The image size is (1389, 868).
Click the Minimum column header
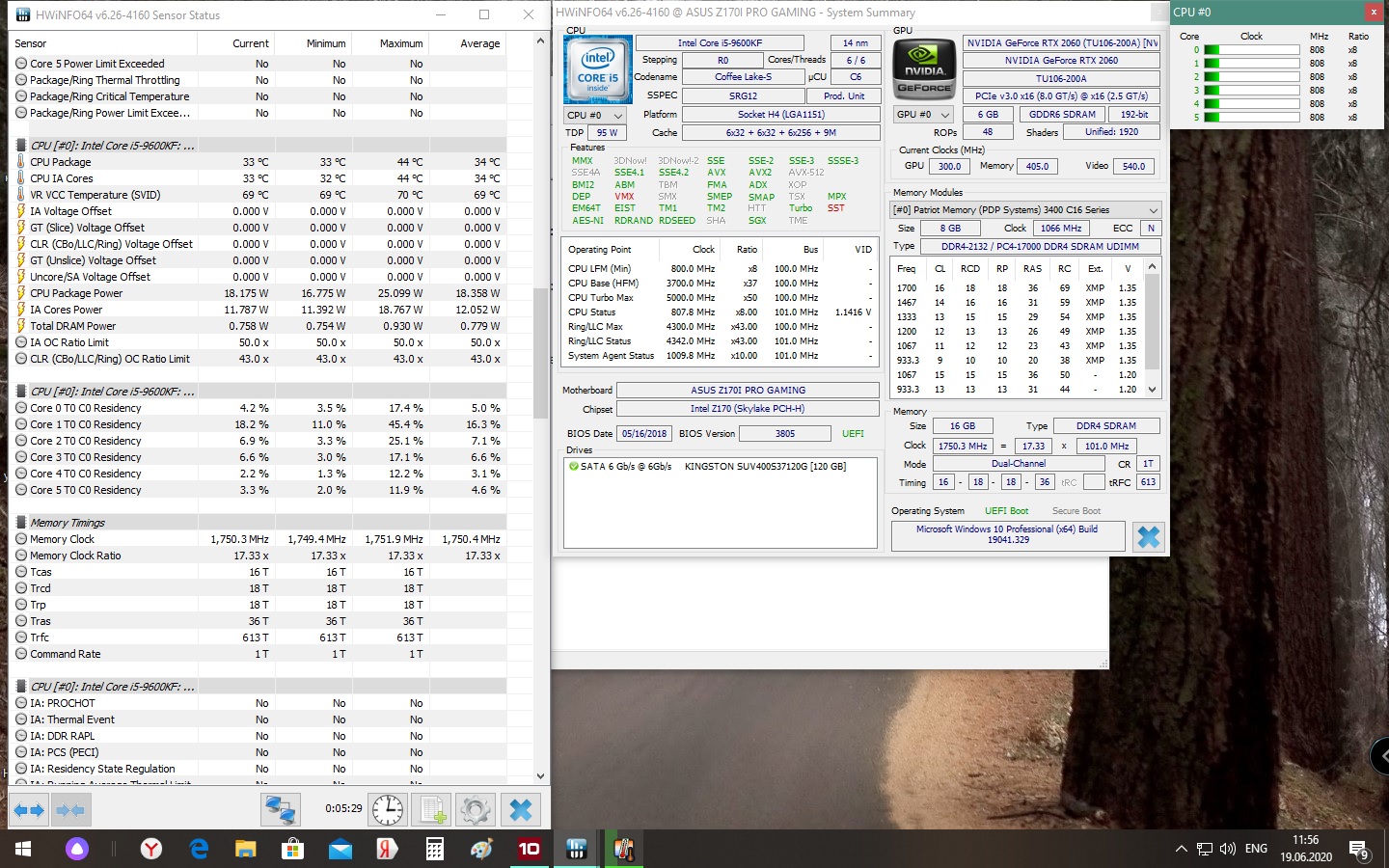pyautogui.click(x=313, y=43)
